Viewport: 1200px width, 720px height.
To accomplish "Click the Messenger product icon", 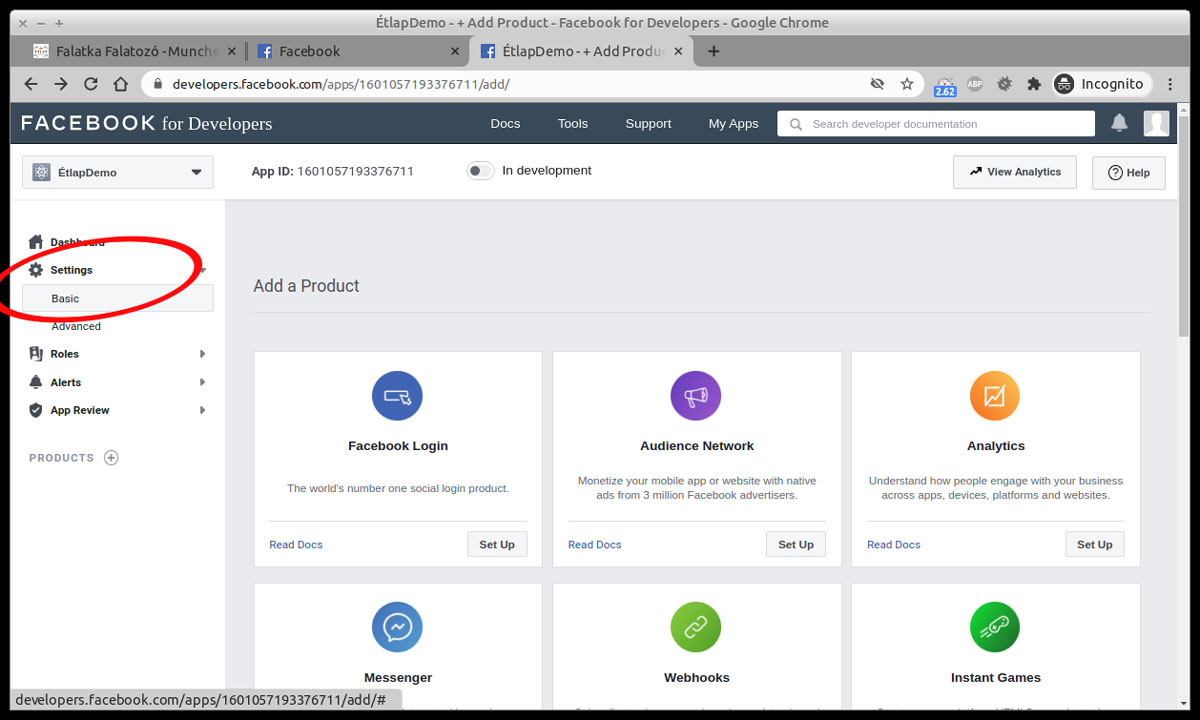I will [397, 627].
